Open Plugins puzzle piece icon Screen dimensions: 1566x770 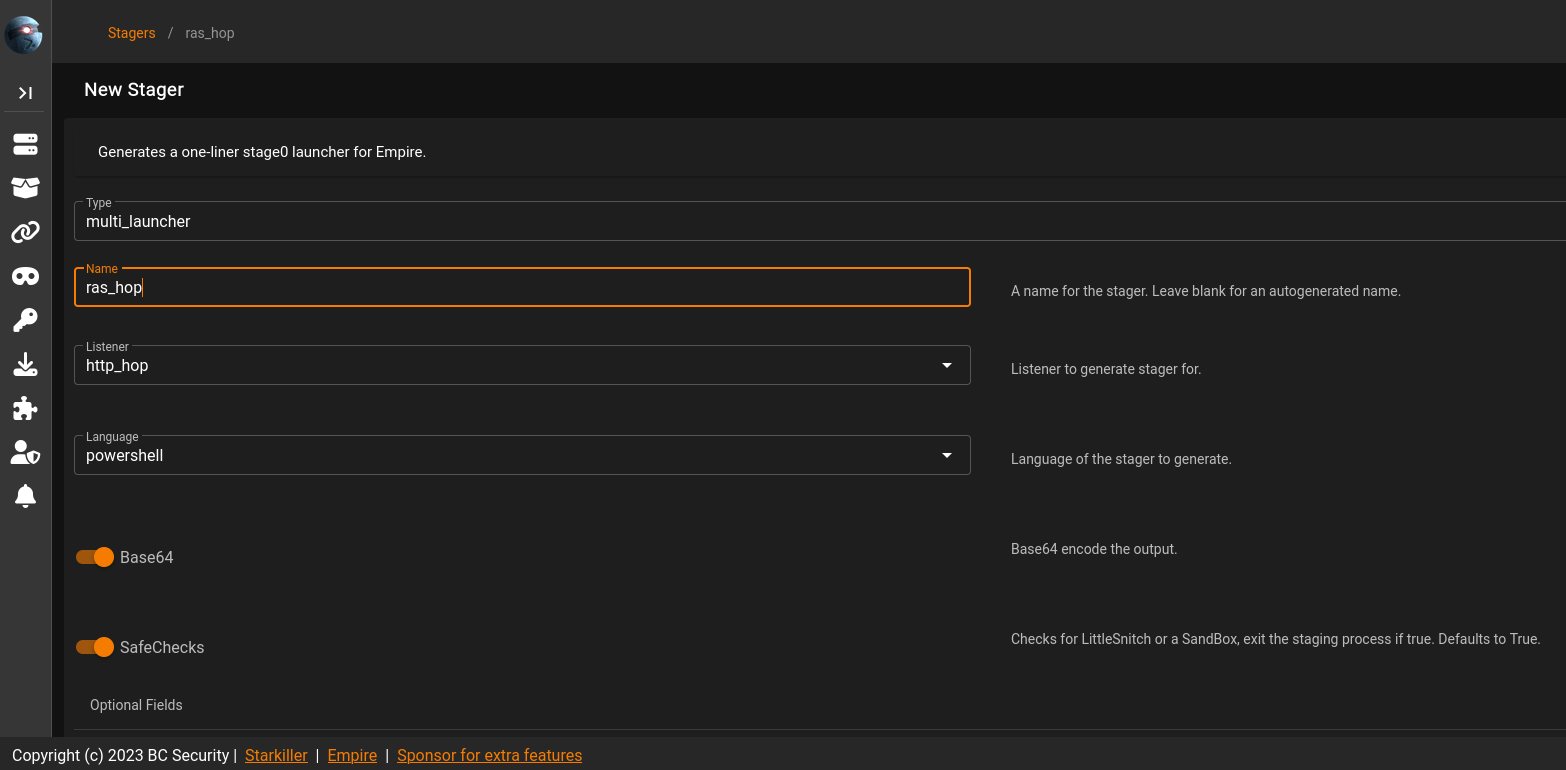coord(25,408)
